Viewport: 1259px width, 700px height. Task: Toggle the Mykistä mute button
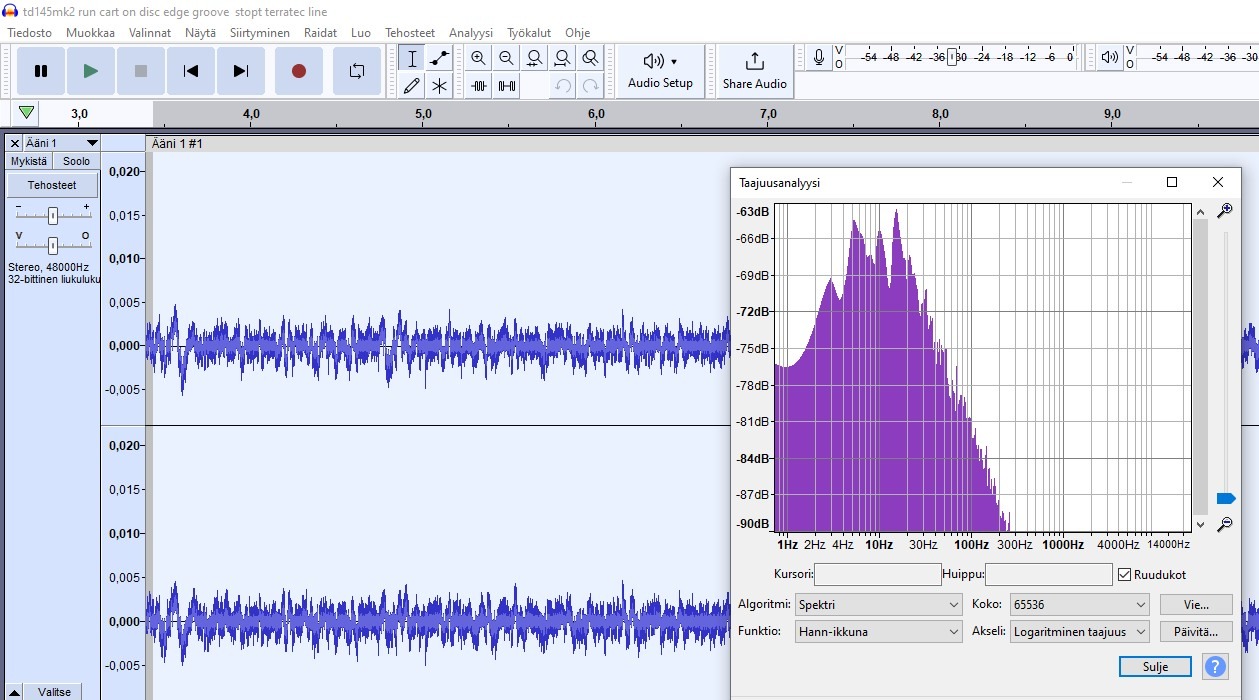pyautogui.click(x=29, y=161)
